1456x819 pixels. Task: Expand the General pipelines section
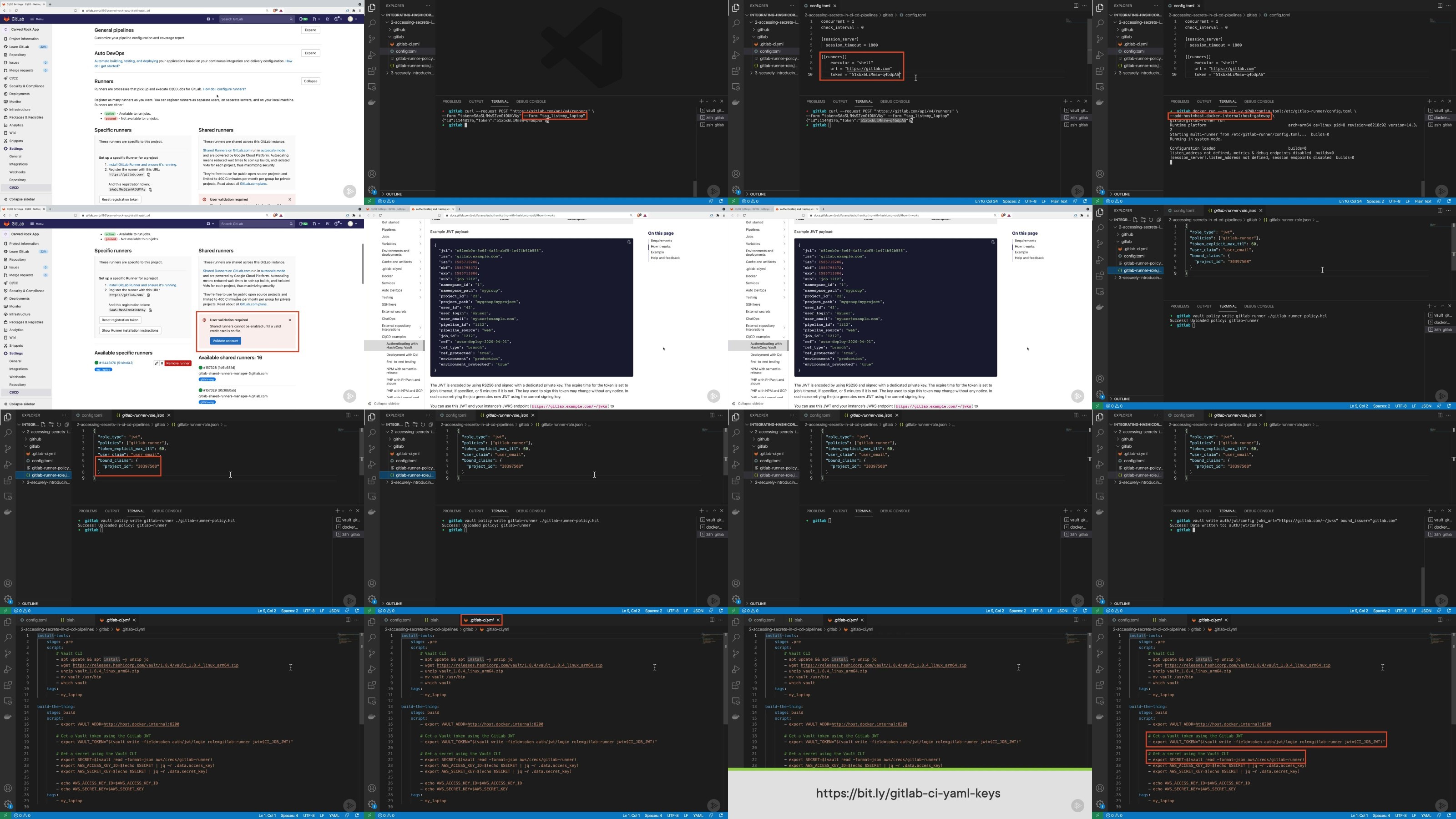click(310, 30)
